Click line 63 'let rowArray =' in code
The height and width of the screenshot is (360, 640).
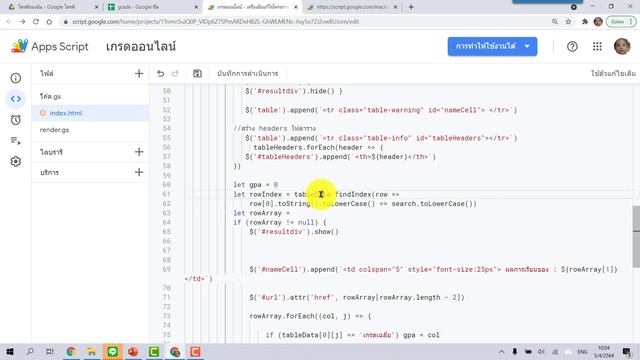tap(261, 213)
